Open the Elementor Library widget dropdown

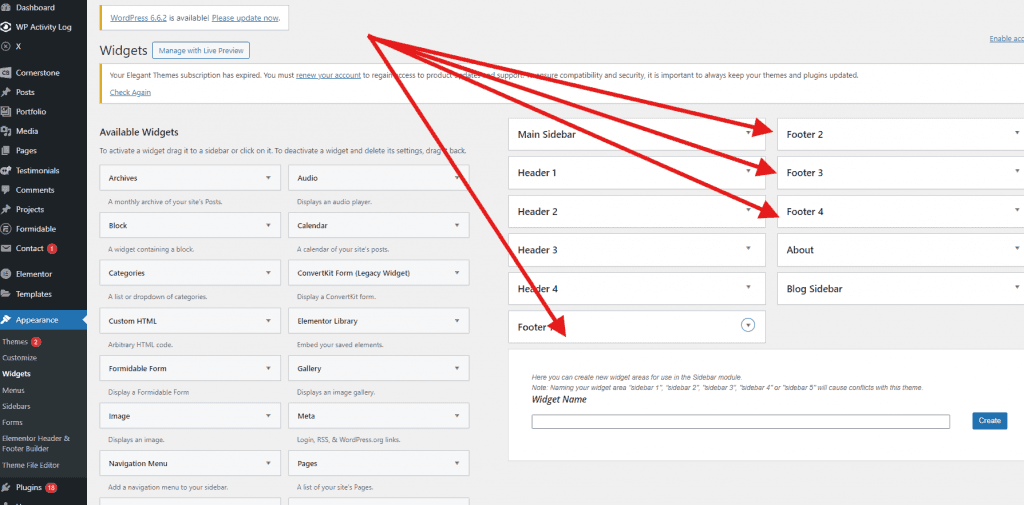(x=456, y=321)
